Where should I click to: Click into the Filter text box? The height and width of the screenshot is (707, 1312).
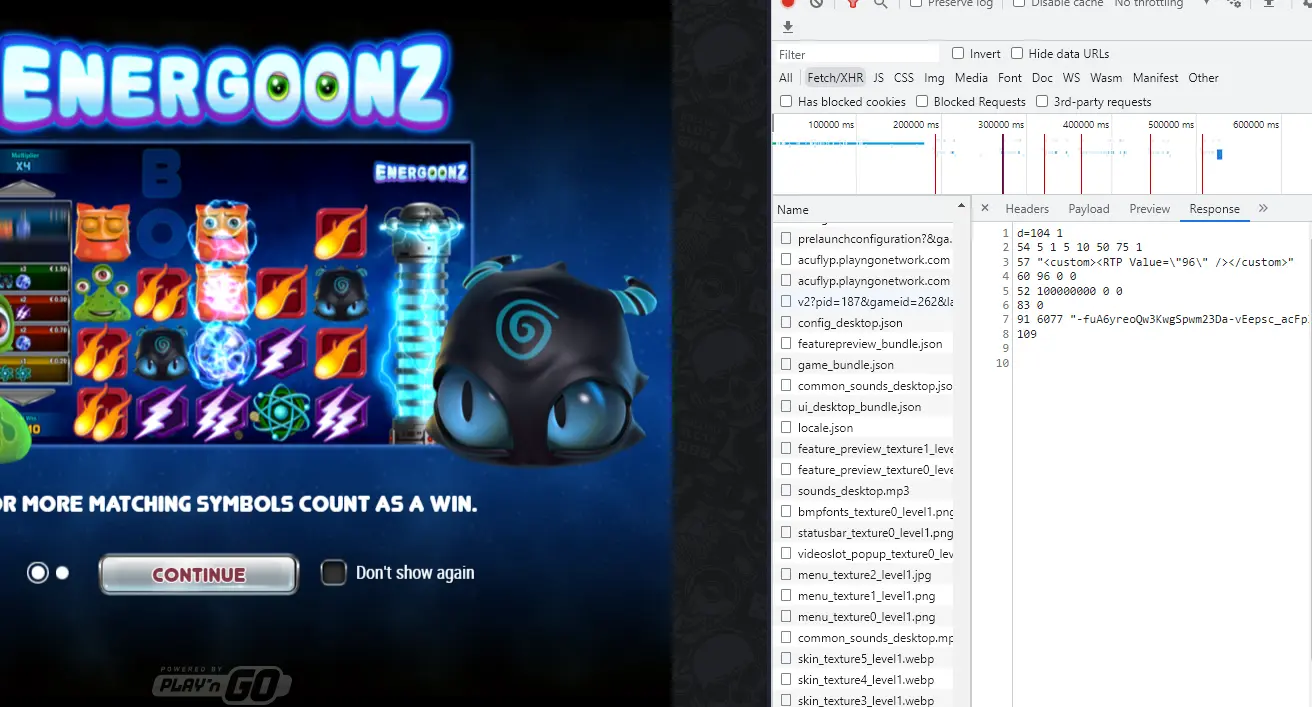click(857, 54)
